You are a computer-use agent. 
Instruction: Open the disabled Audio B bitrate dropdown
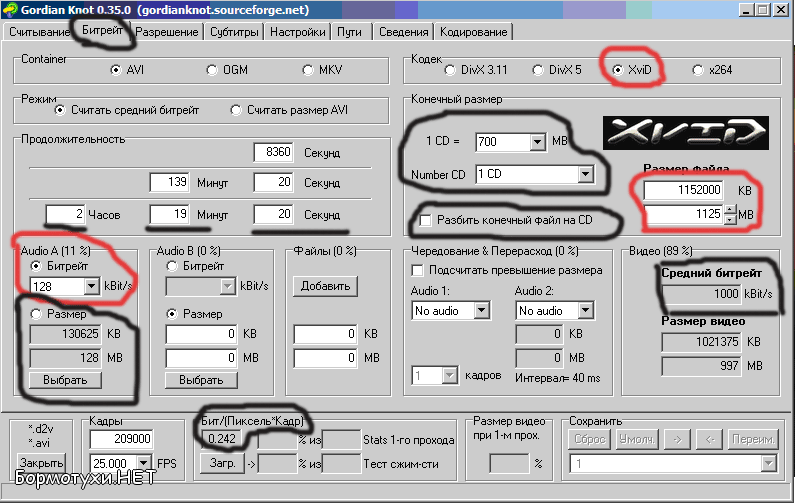pyautogui.click(x=227, y=286)
